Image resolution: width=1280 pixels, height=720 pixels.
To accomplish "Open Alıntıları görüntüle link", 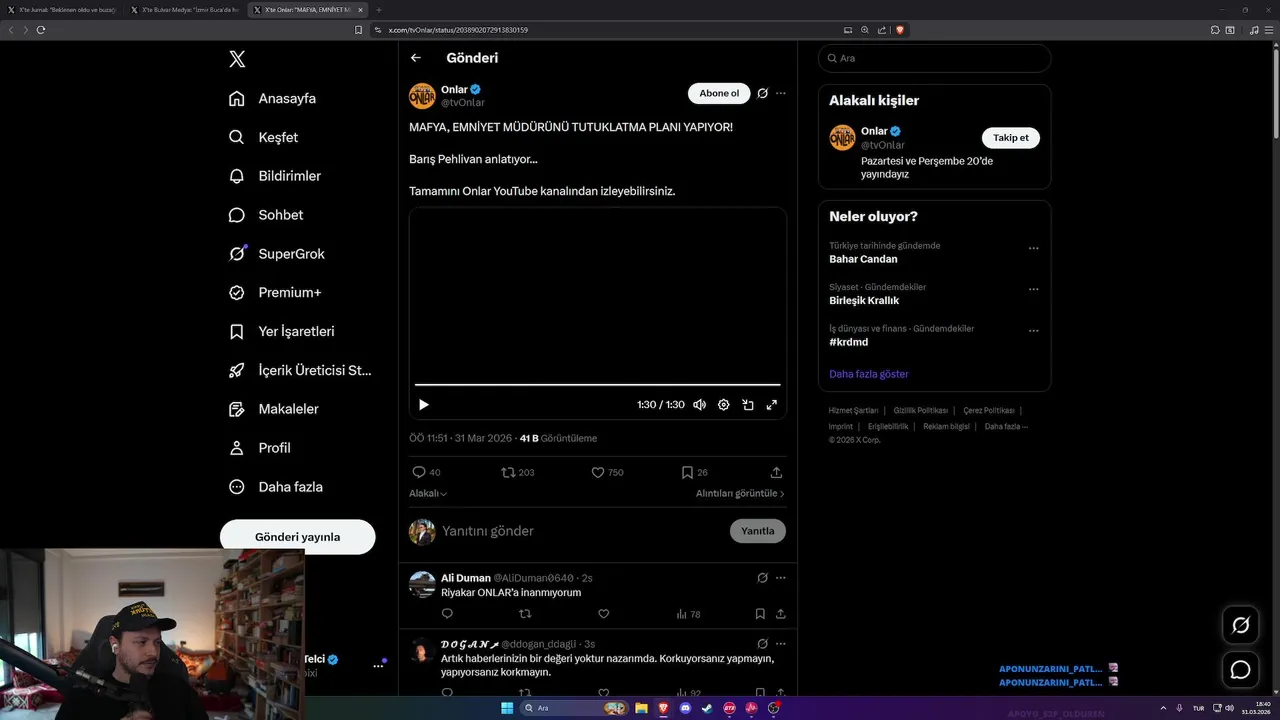I will pos(740,493).
